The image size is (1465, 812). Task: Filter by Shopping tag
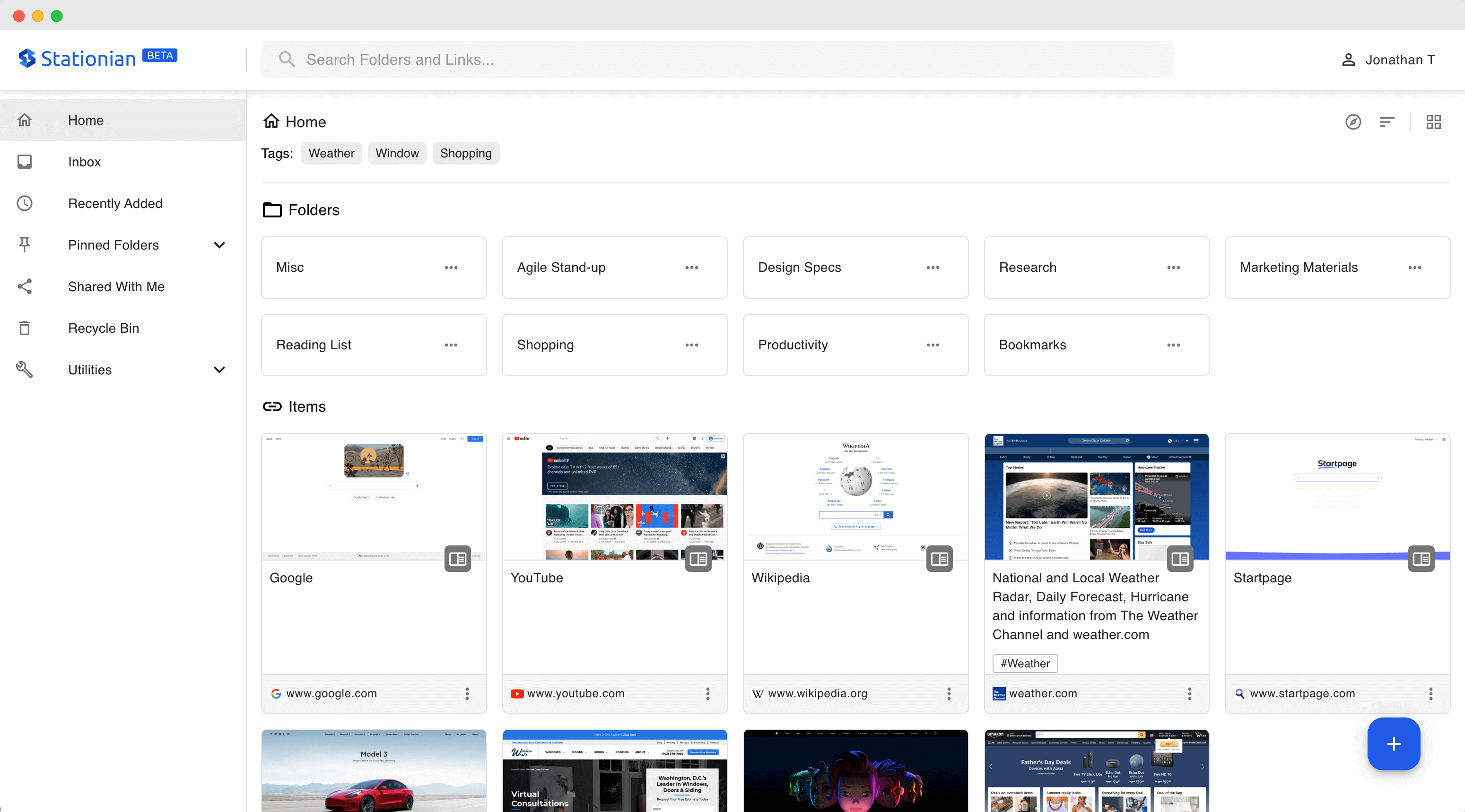click(466, 154)
